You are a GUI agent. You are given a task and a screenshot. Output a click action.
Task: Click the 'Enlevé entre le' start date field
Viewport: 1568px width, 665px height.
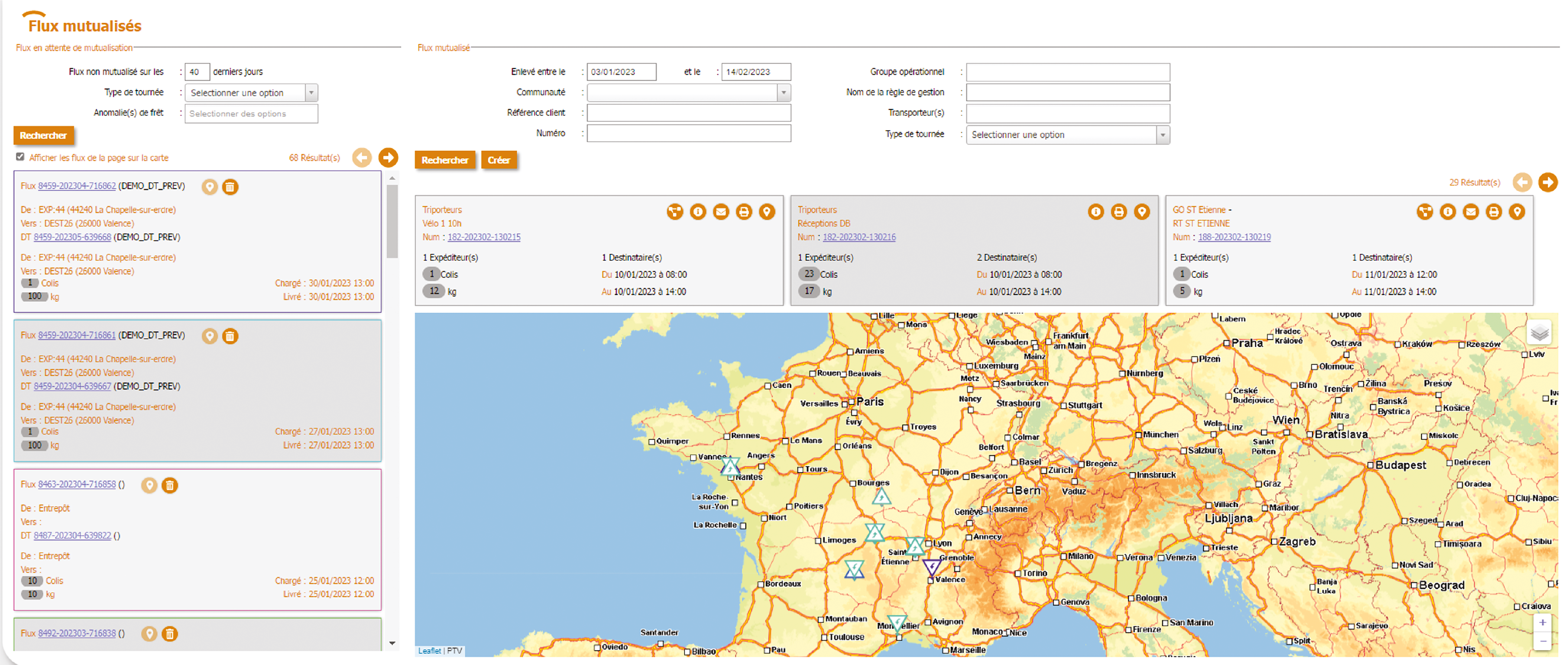621,72
